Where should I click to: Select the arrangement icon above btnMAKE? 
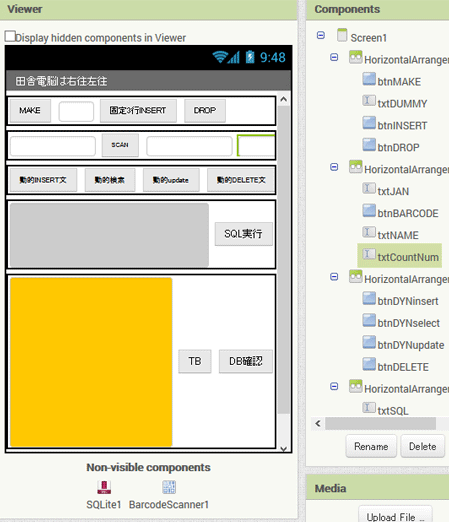point(356,57)
